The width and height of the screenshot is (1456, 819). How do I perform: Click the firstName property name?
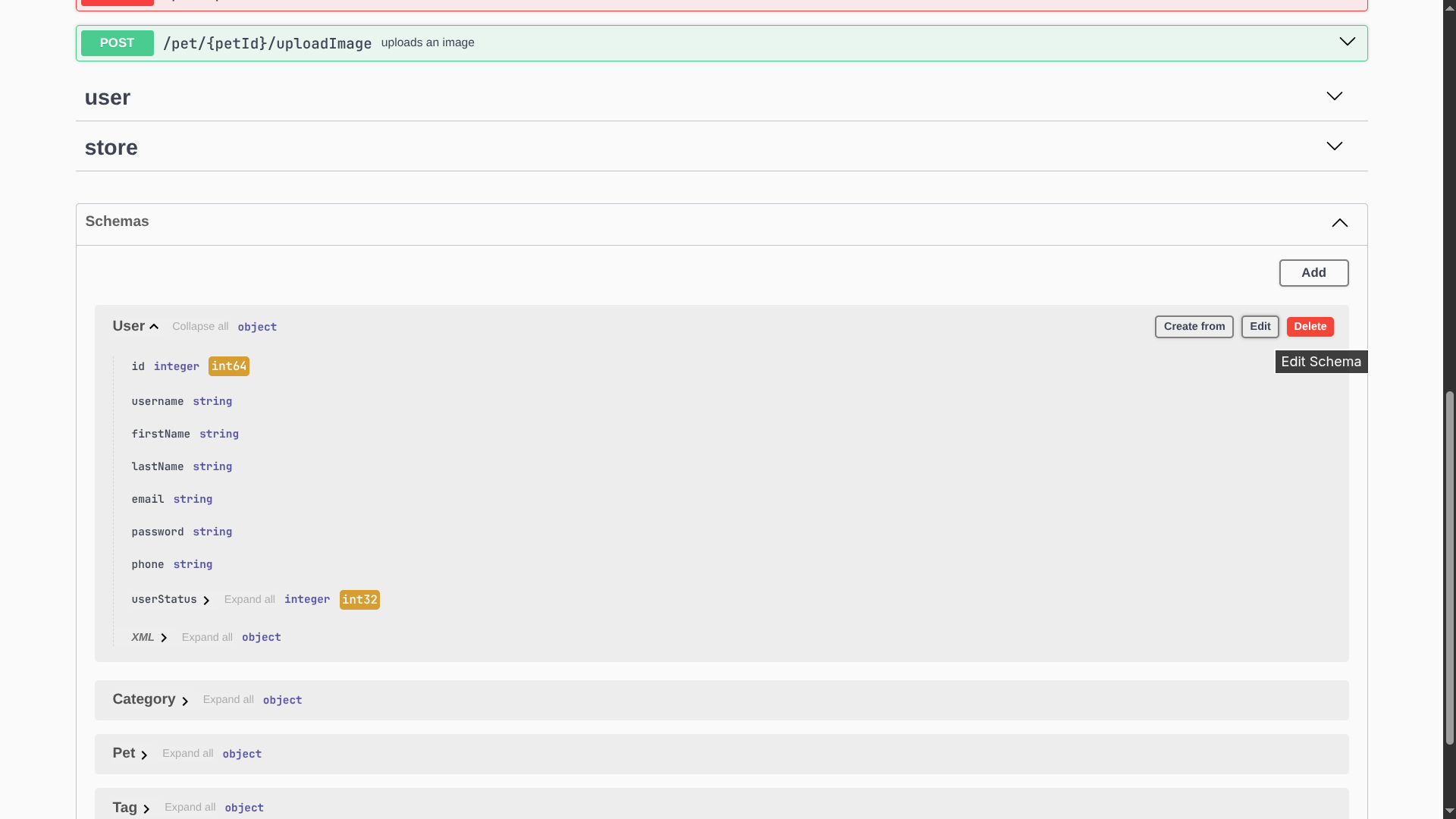(x=161, y=434)
